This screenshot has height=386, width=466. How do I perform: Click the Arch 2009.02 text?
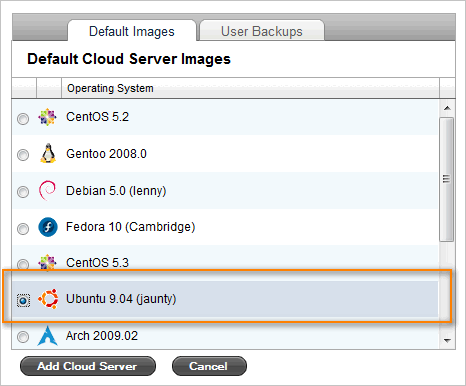(102, 336)
